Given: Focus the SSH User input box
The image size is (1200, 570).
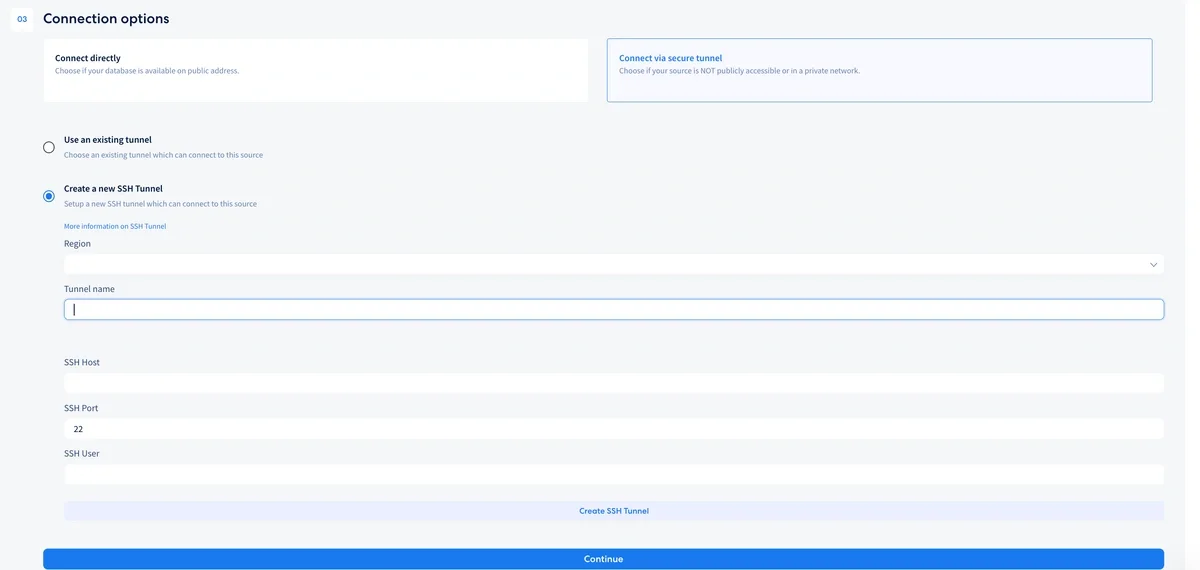Looking at the screenshot, I should click(613, 474).
